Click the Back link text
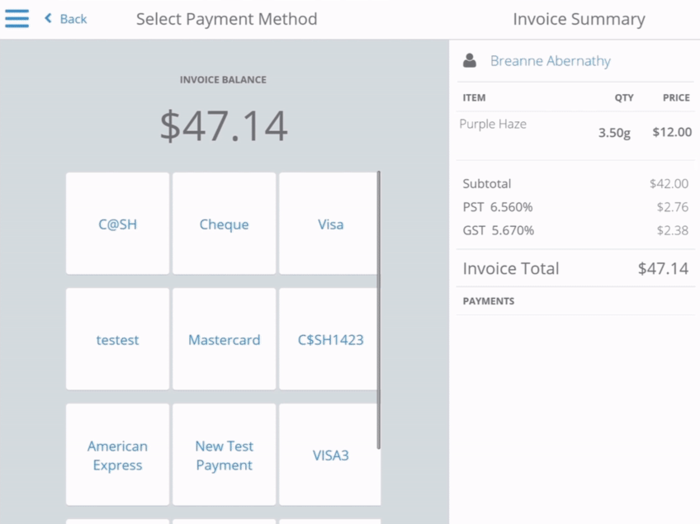The width and height of the screenshot is (700, 524). pos(73,19)
